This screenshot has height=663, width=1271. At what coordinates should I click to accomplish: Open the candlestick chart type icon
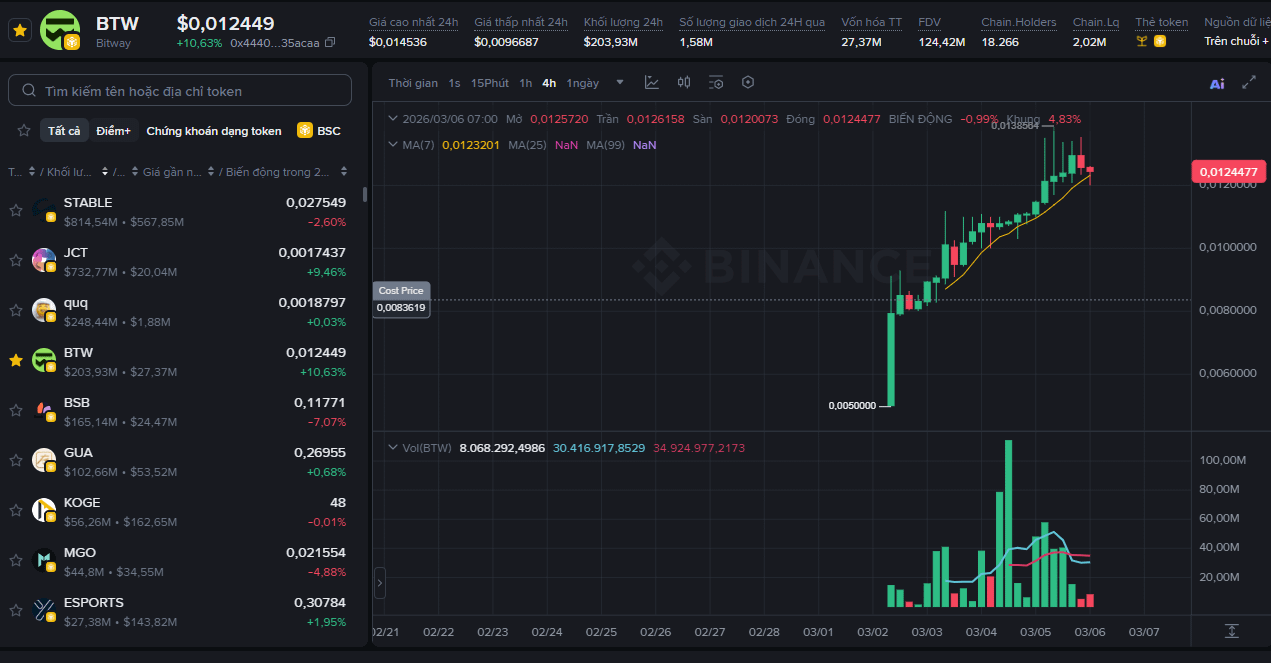point(684,83)
